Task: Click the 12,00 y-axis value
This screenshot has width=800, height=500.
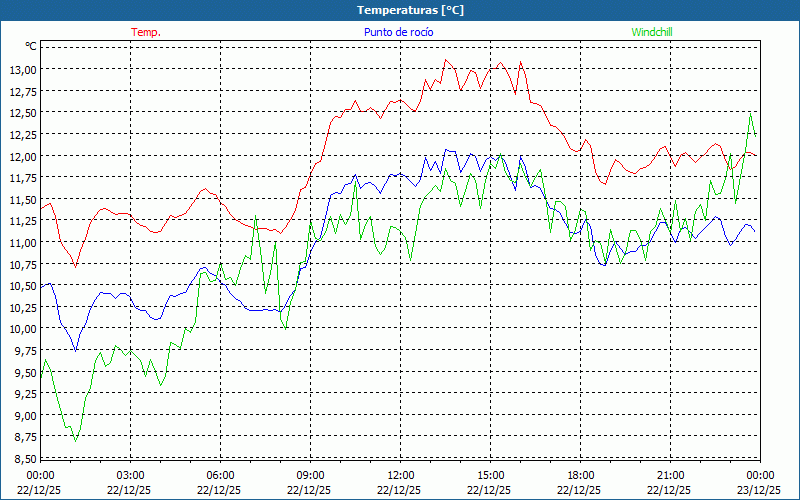Action: 23,156
